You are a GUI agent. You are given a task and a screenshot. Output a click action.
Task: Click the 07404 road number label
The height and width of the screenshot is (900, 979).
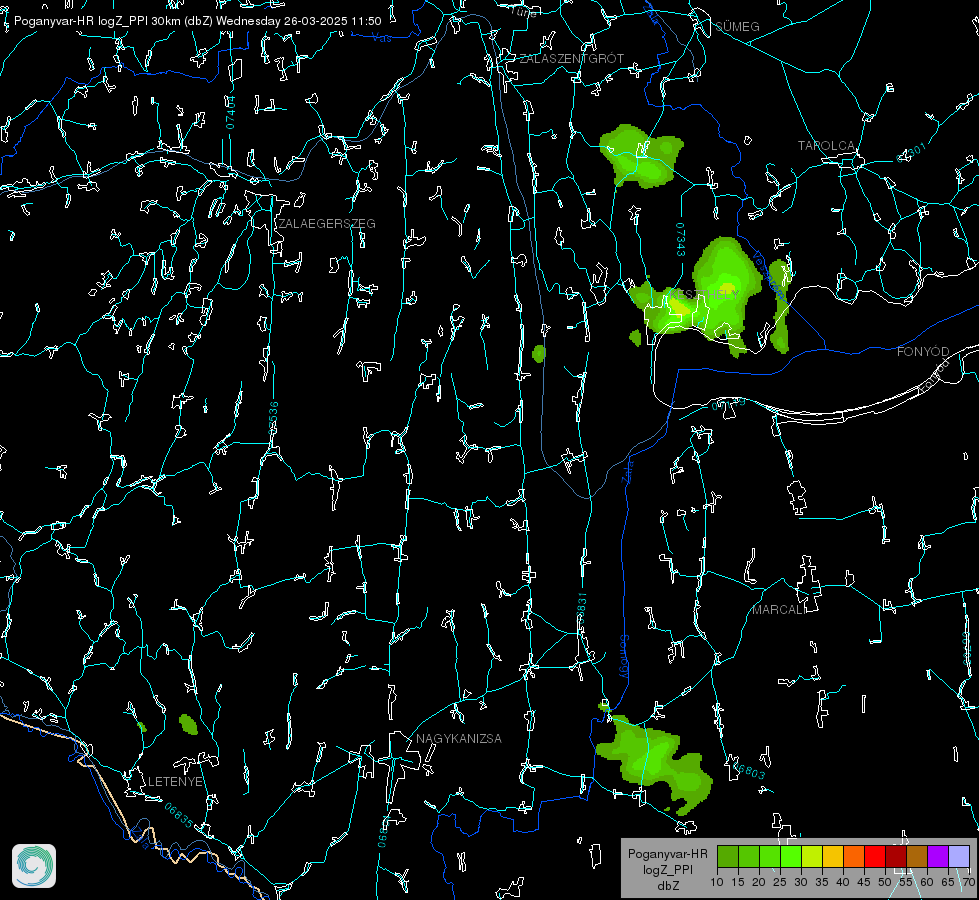click(230, 112)
